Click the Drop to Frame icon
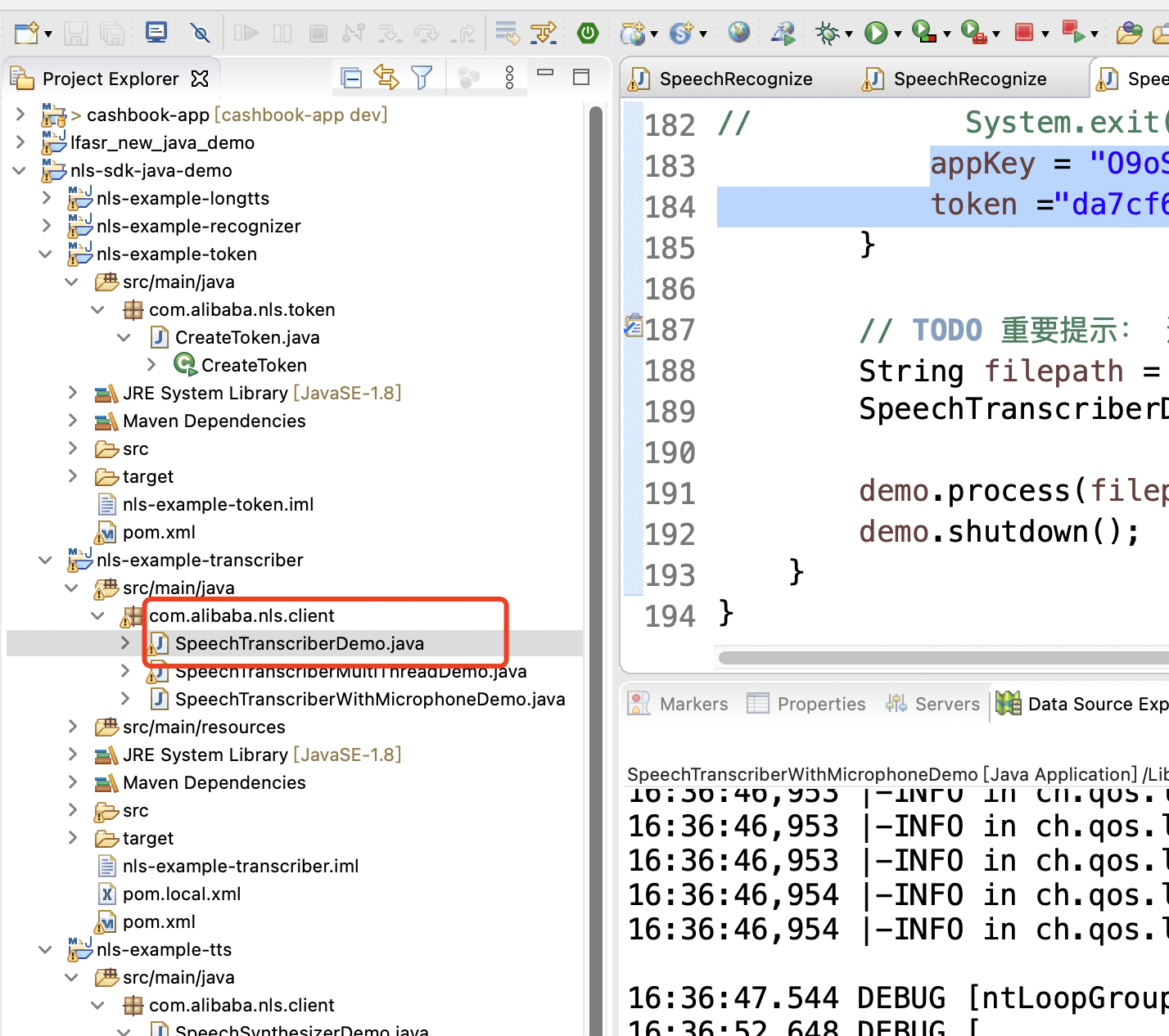1169x1036 pixels. pos(507,33)
